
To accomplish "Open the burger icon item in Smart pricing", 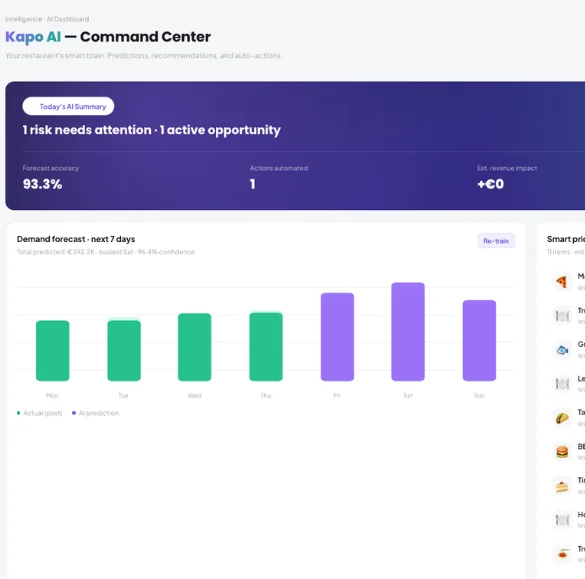I will [x=562, y=452].
